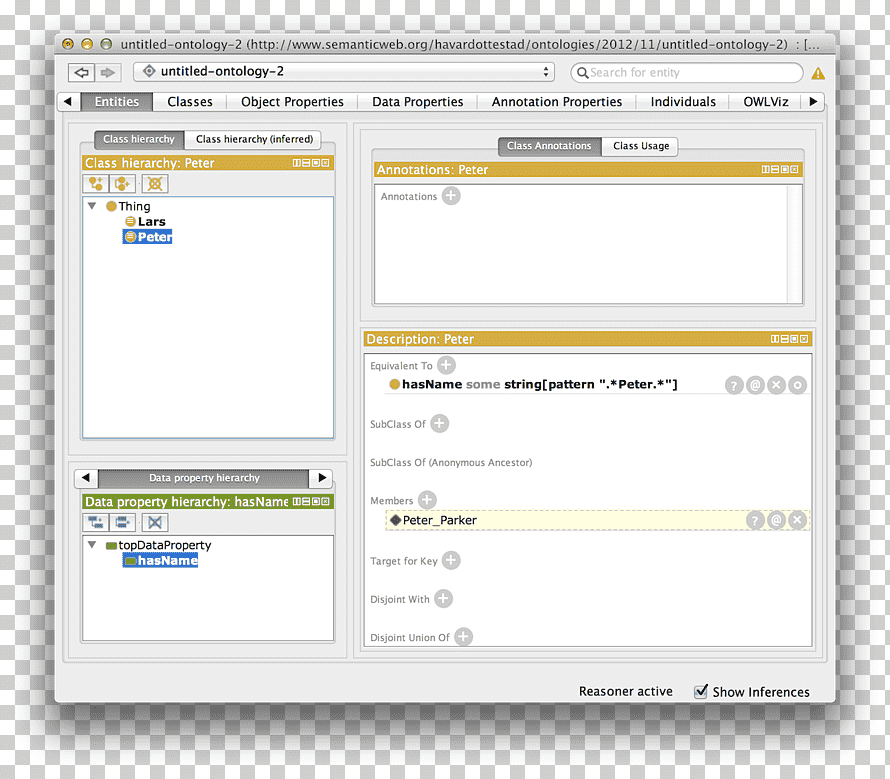Open the Class Usage tab
Viewport: 890px width, 779px height.
coord(641,146)
